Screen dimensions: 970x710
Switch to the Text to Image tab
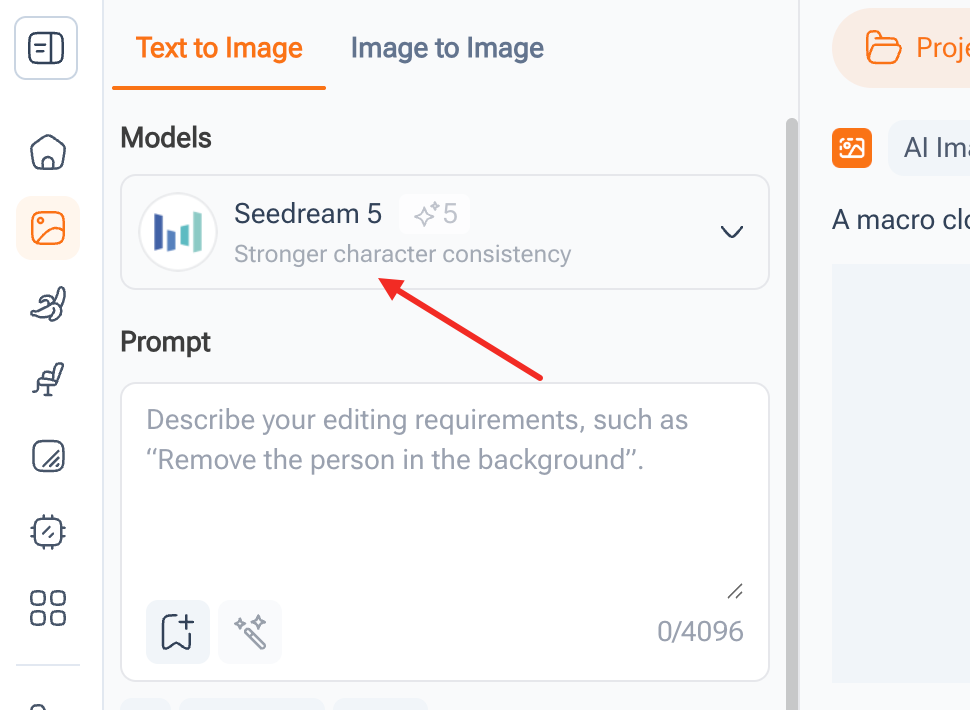pyautogui.click(x=219, y=48)
